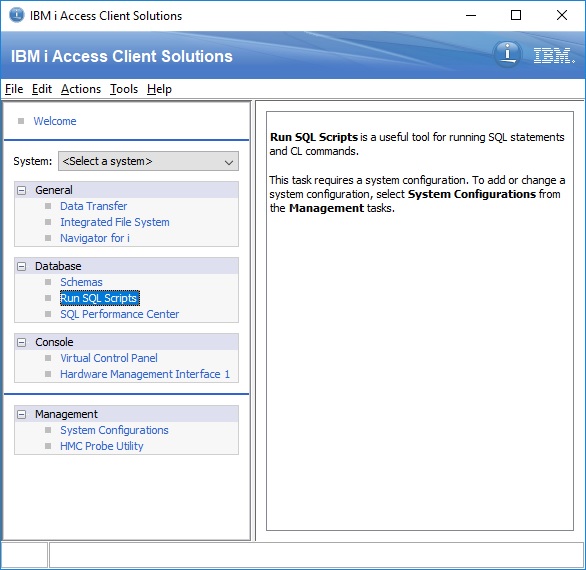The height and width of the screenshot is (570, 586).
Task: Open the File menu
Action: tap(14, 89)
